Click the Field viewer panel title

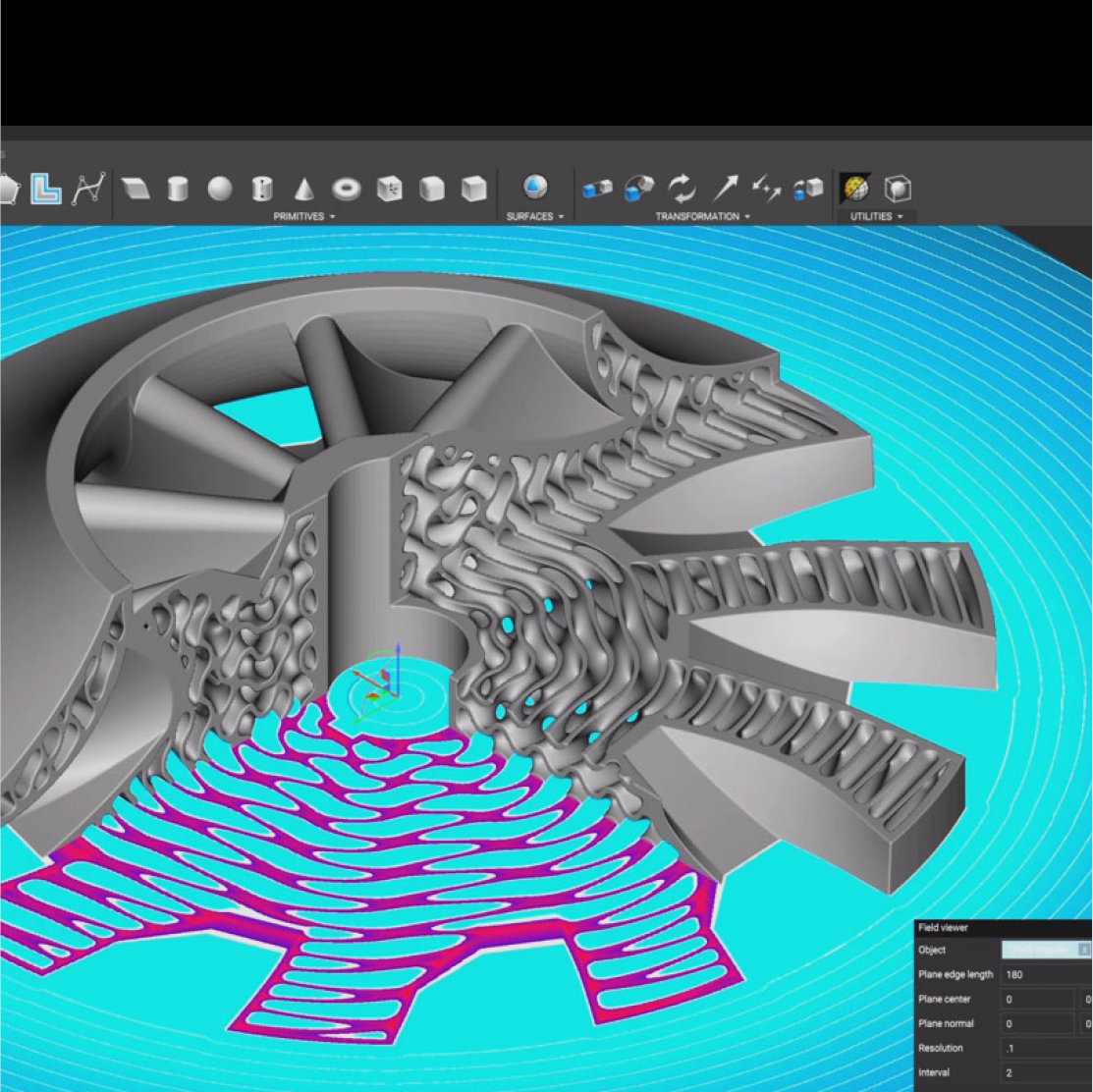[x=943, y=927]
